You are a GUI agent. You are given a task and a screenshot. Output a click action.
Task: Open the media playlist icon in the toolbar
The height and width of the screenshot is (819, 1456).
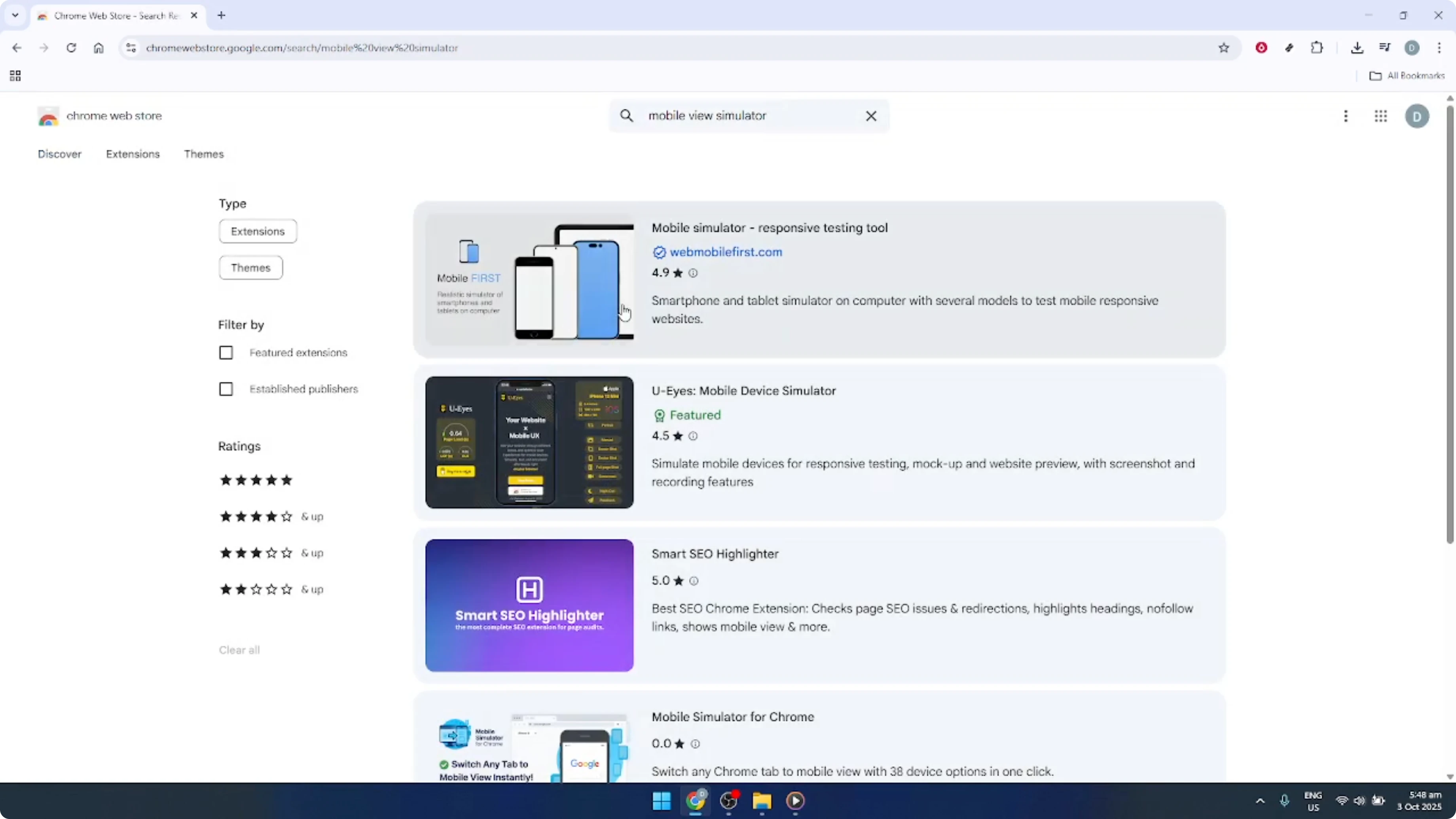click(1385, 47)
